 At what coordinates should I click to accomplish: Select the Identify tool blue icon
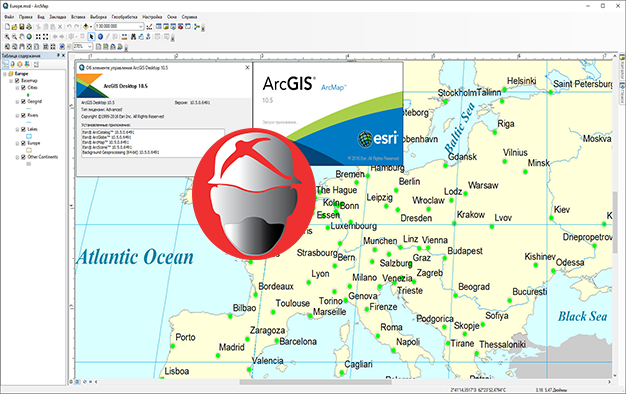(x=100, y=37)
